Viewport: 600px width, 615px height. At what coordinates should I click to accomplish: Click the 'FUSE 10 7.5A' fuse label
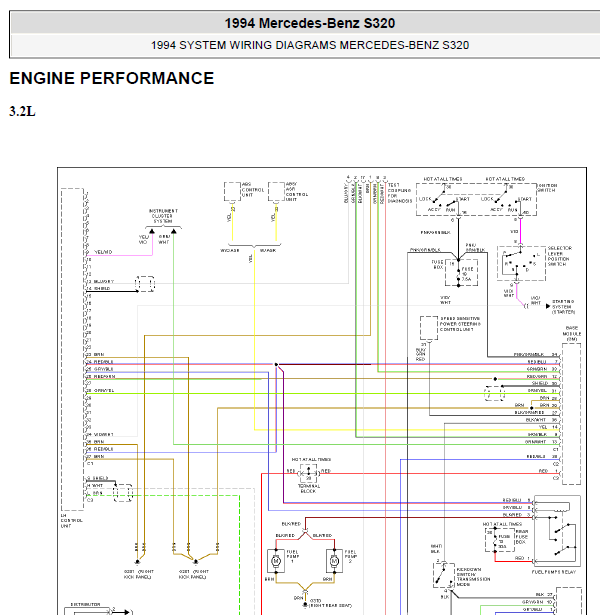pyautogui.click(x=467, y=274)
